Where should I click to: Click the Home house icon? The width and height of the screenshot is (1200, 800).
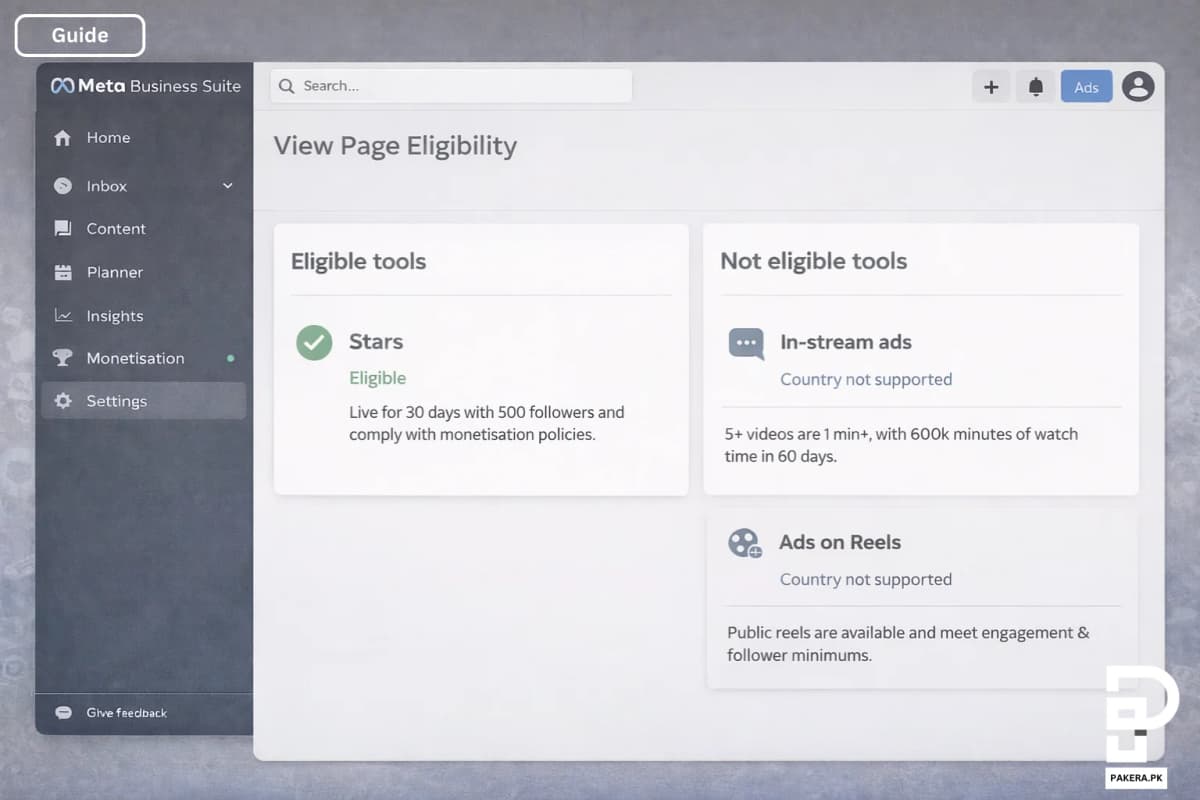point(63,138)
